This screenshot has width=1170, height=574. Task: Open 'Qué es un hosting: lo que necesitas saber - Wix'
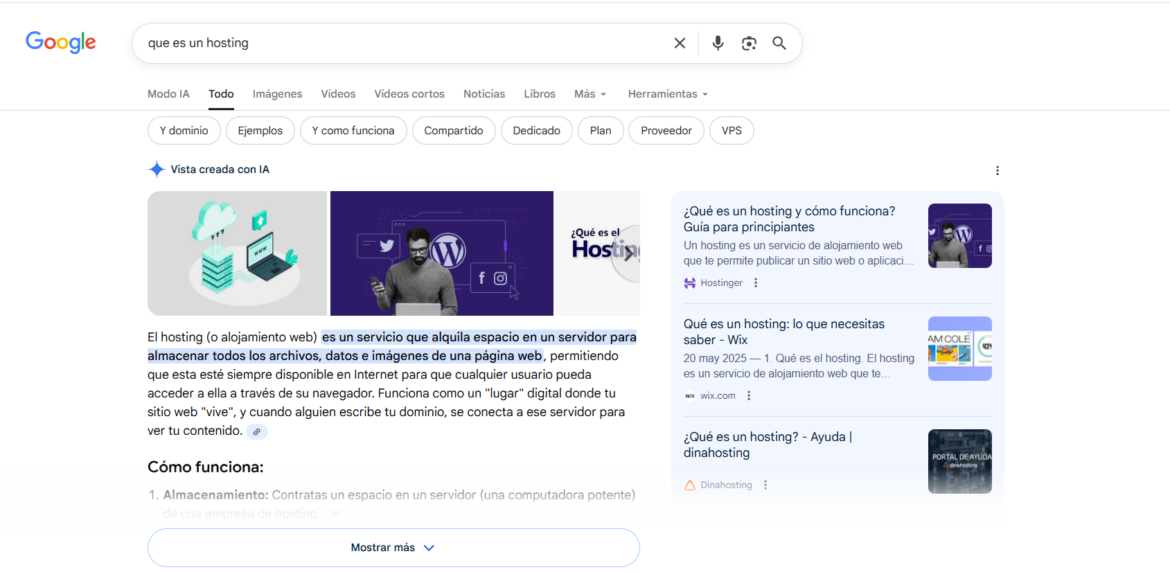click(x=784, y=332)
